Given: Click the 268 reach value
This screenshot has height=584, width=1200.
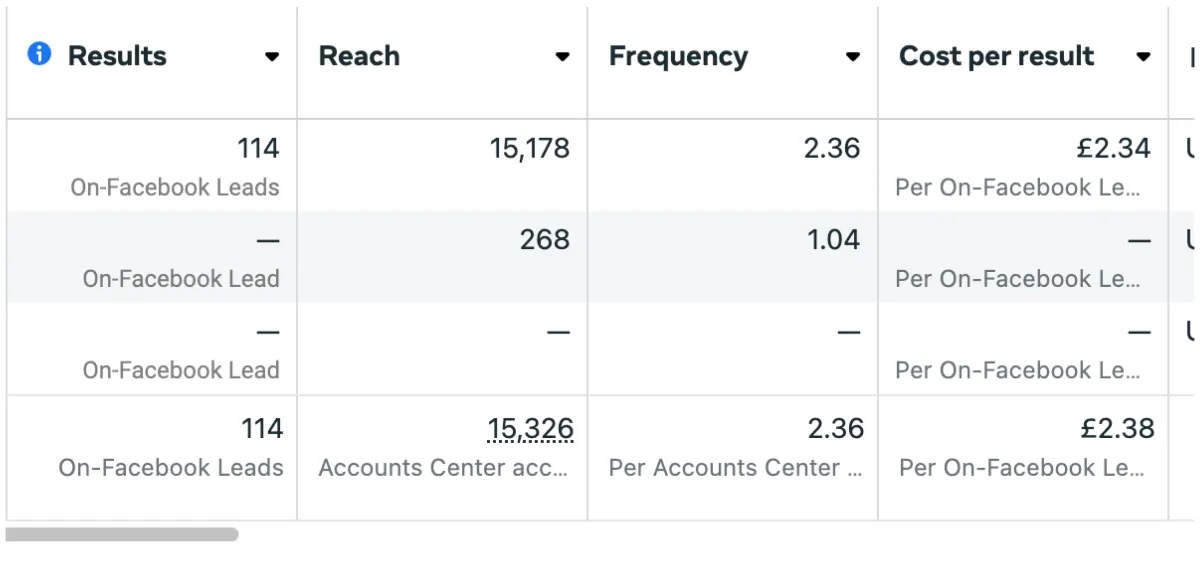Looking at the screenshot, I should coord(545,240).
